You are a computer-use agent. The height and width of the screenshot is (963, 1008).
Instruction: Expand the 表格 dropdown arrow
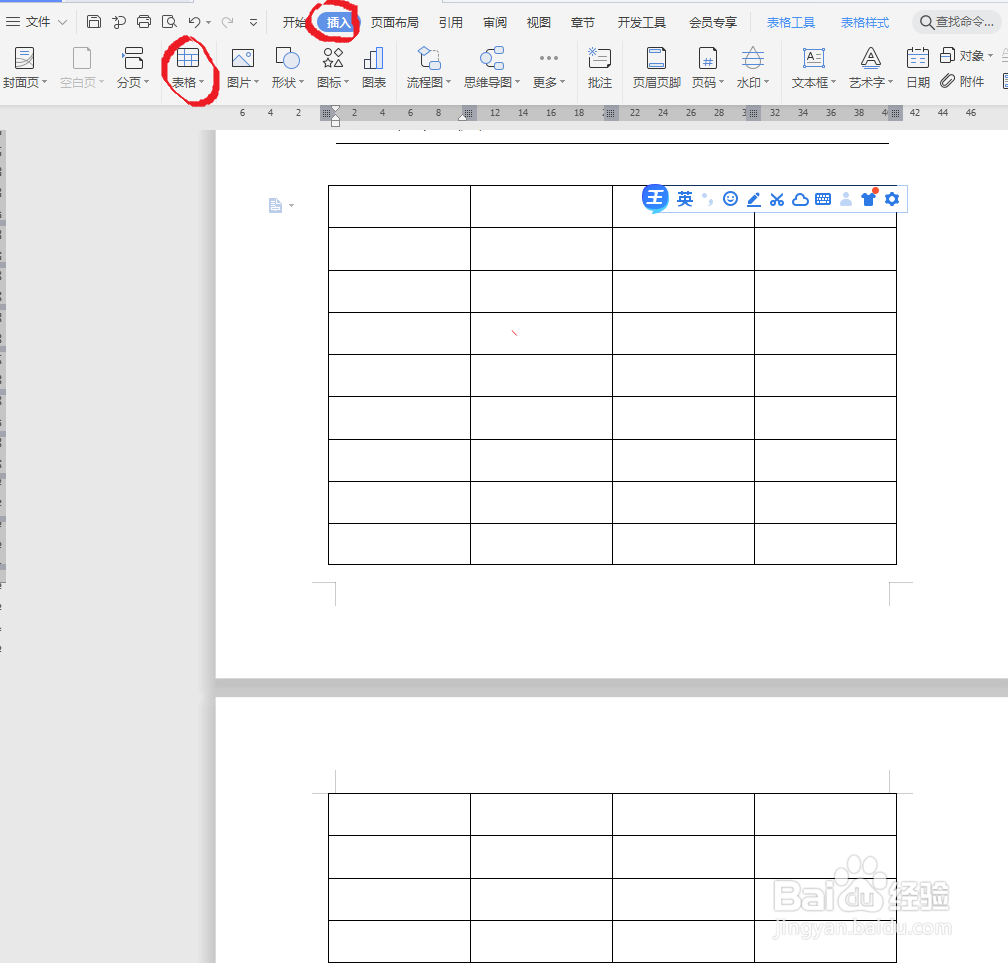pyautogui.click(x=201, y=82)
